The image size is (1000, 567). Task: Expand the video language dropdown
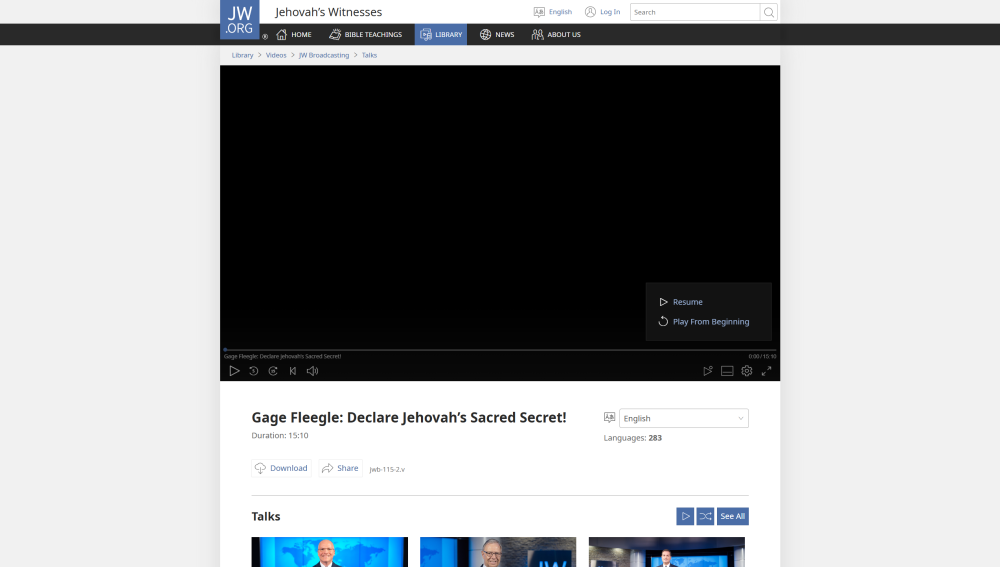(684, 418)
